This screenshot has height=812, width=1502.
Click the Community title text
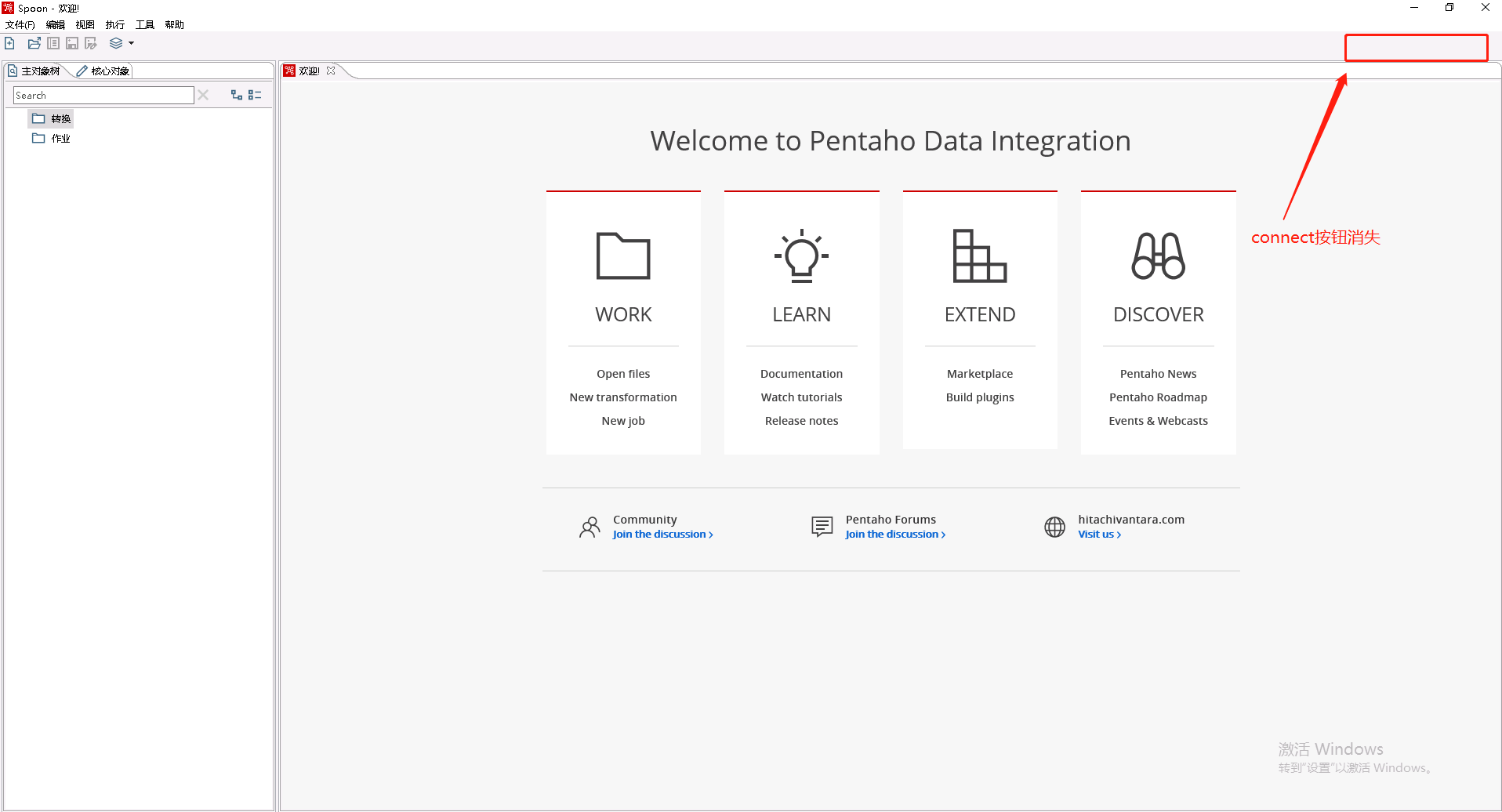[x=644, y=520]
